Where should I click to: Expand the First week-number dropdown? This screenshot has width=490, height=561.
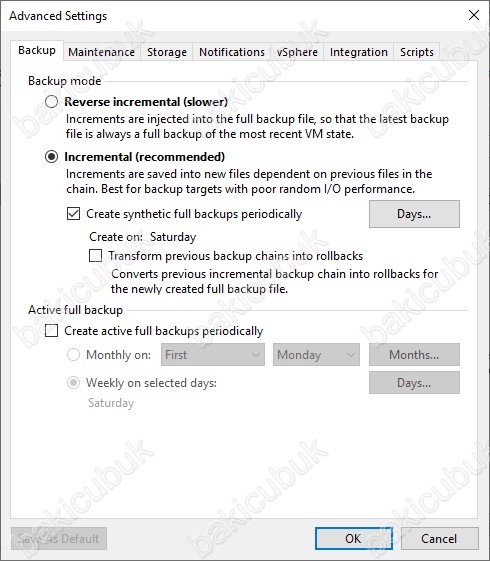coord(213,355)
